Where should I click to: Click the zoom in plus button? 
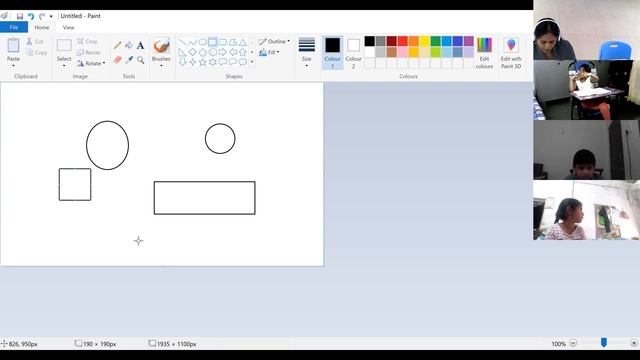[x=634, y=344]
